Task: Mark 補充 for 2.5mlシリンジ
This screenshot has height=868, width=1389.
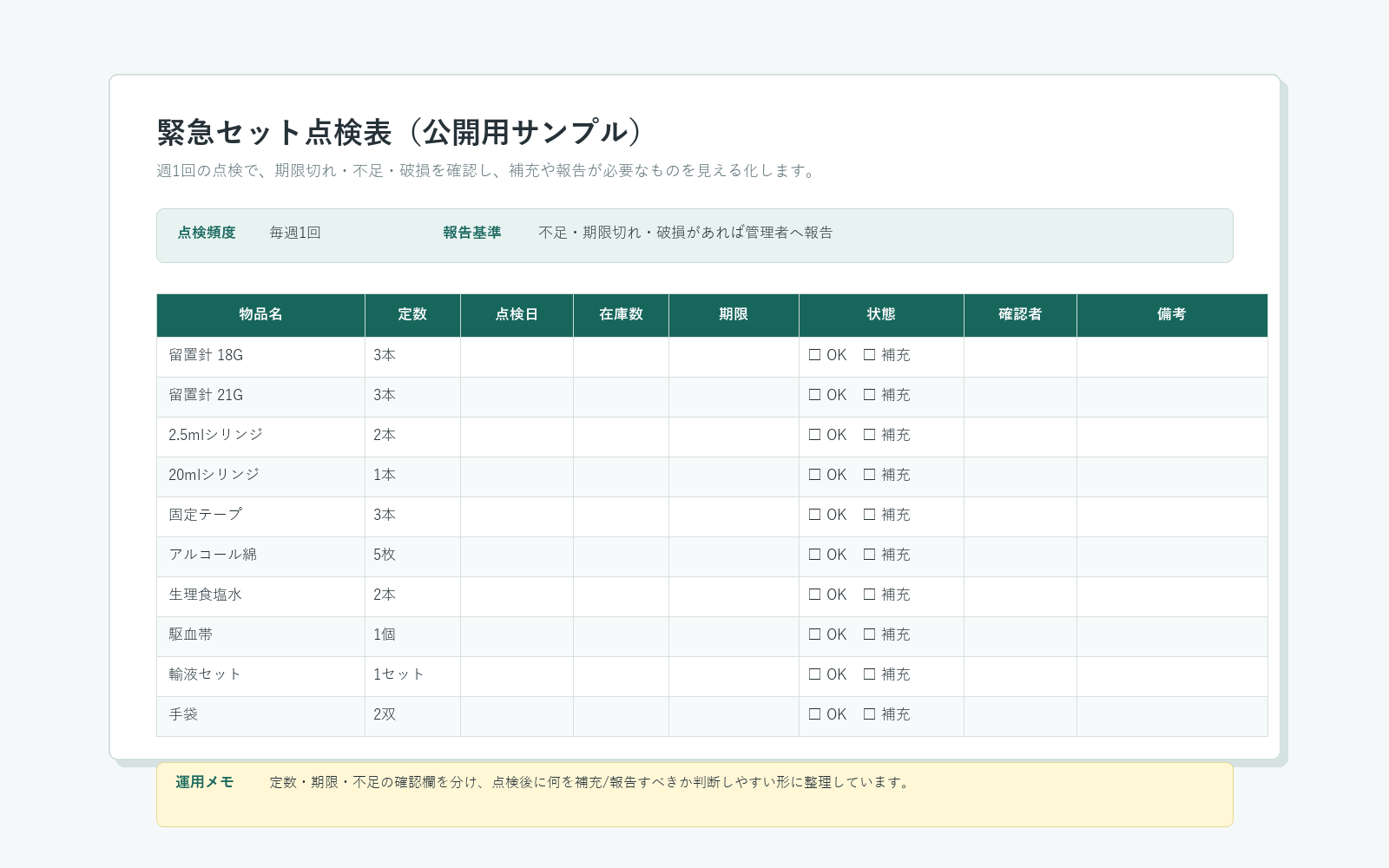Action: click(869, 435)
